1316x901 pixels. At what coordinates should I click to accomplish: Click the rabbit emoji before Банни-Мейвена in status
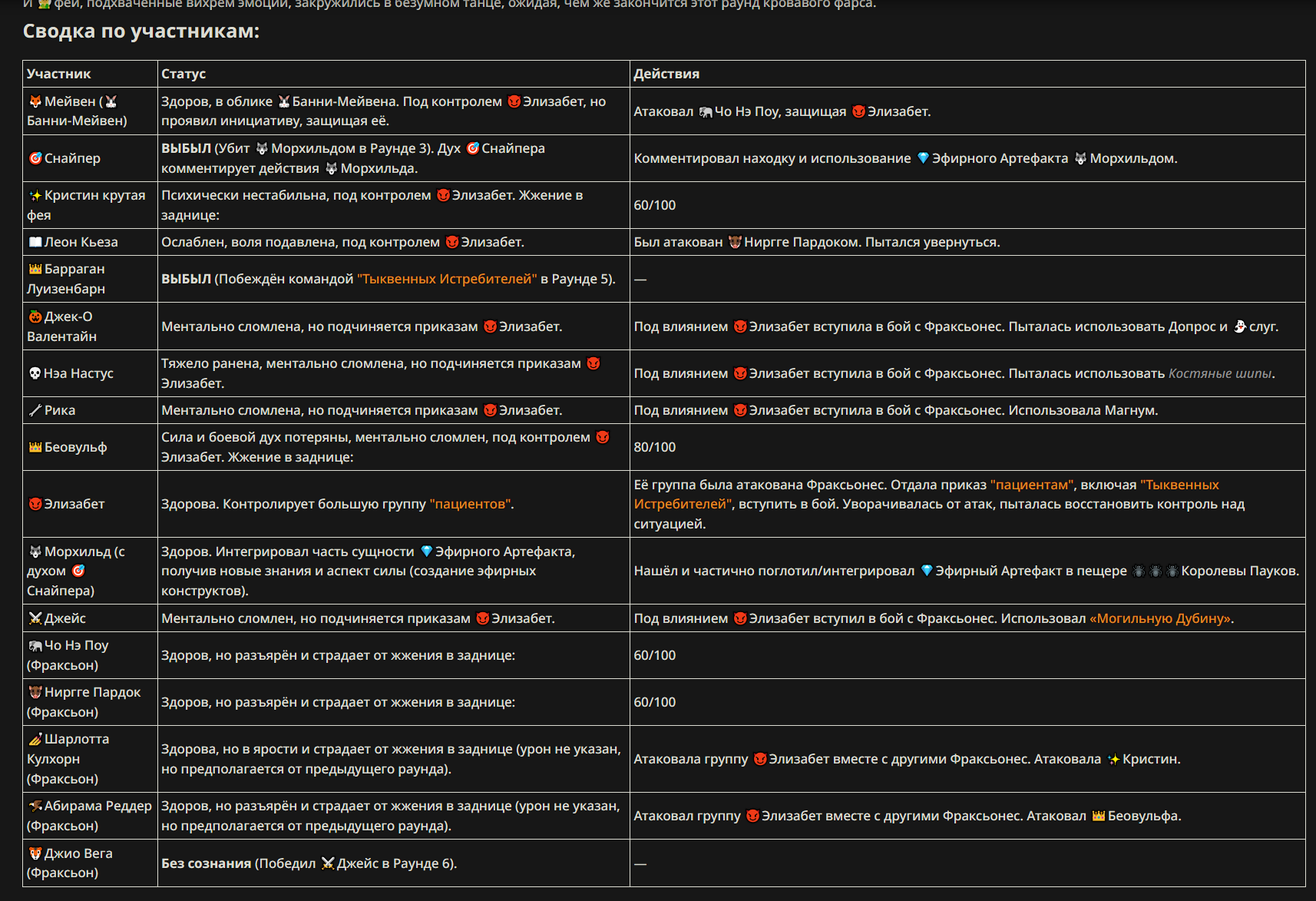[284, 101]
